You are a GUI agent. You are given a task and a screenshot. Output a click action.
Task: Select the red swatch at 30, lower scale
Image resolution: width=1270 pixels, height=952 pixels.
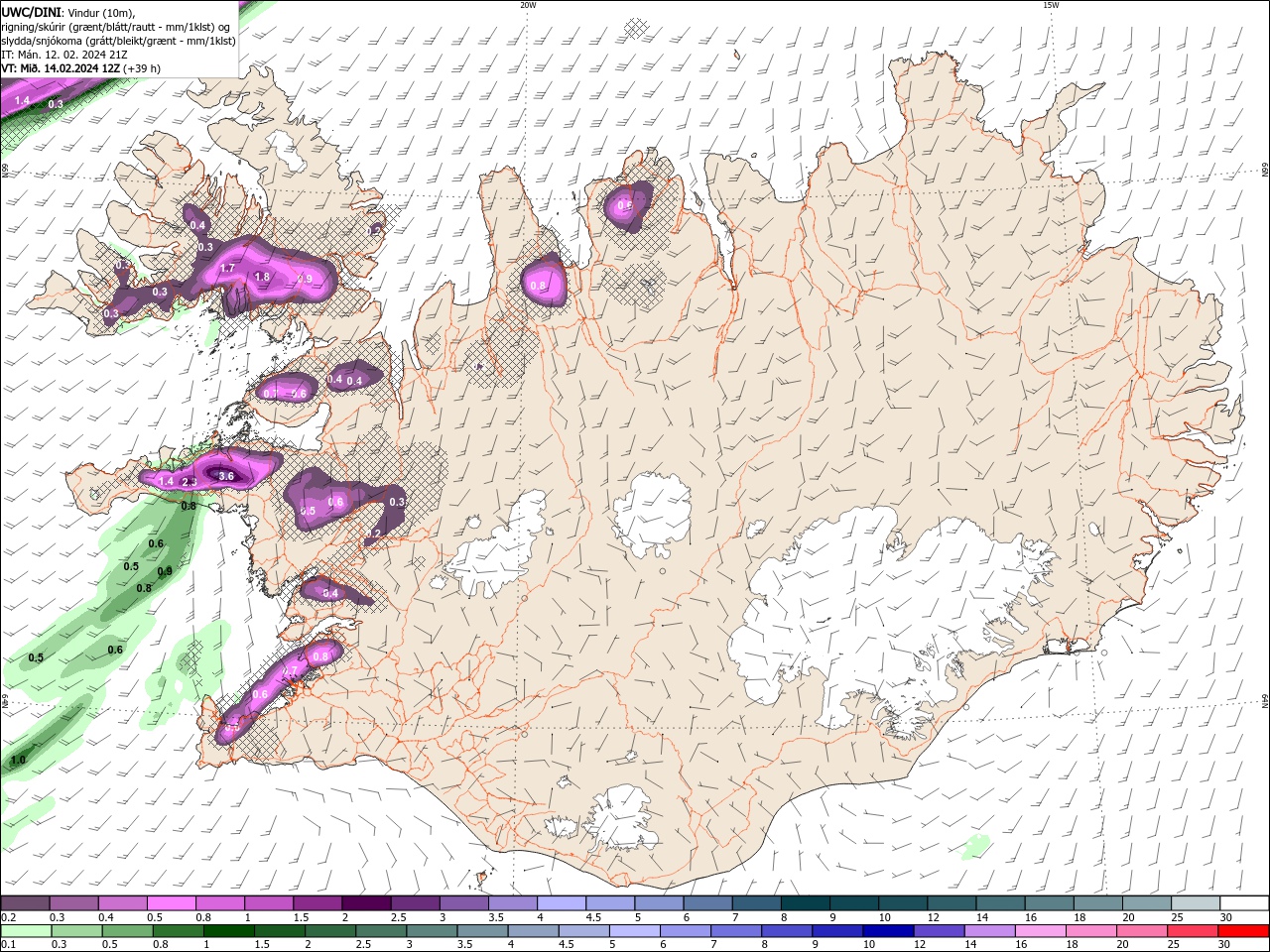[1243, 931]
